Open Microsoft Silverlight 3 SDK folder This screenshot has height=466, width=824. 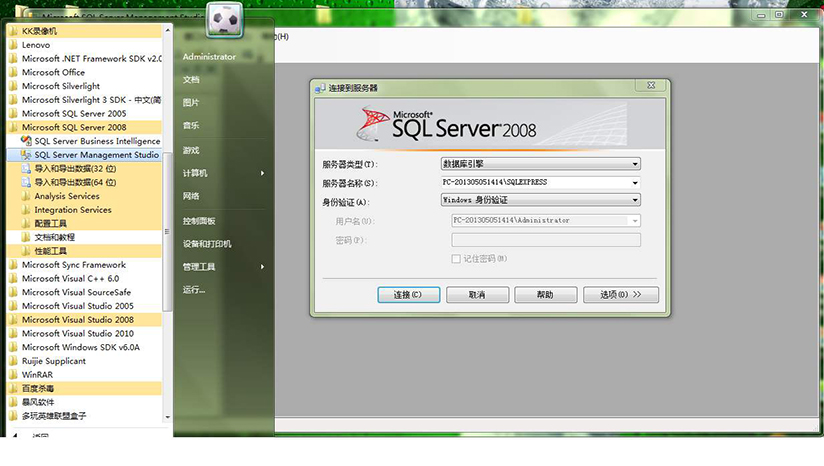click(x=84, y=99)
